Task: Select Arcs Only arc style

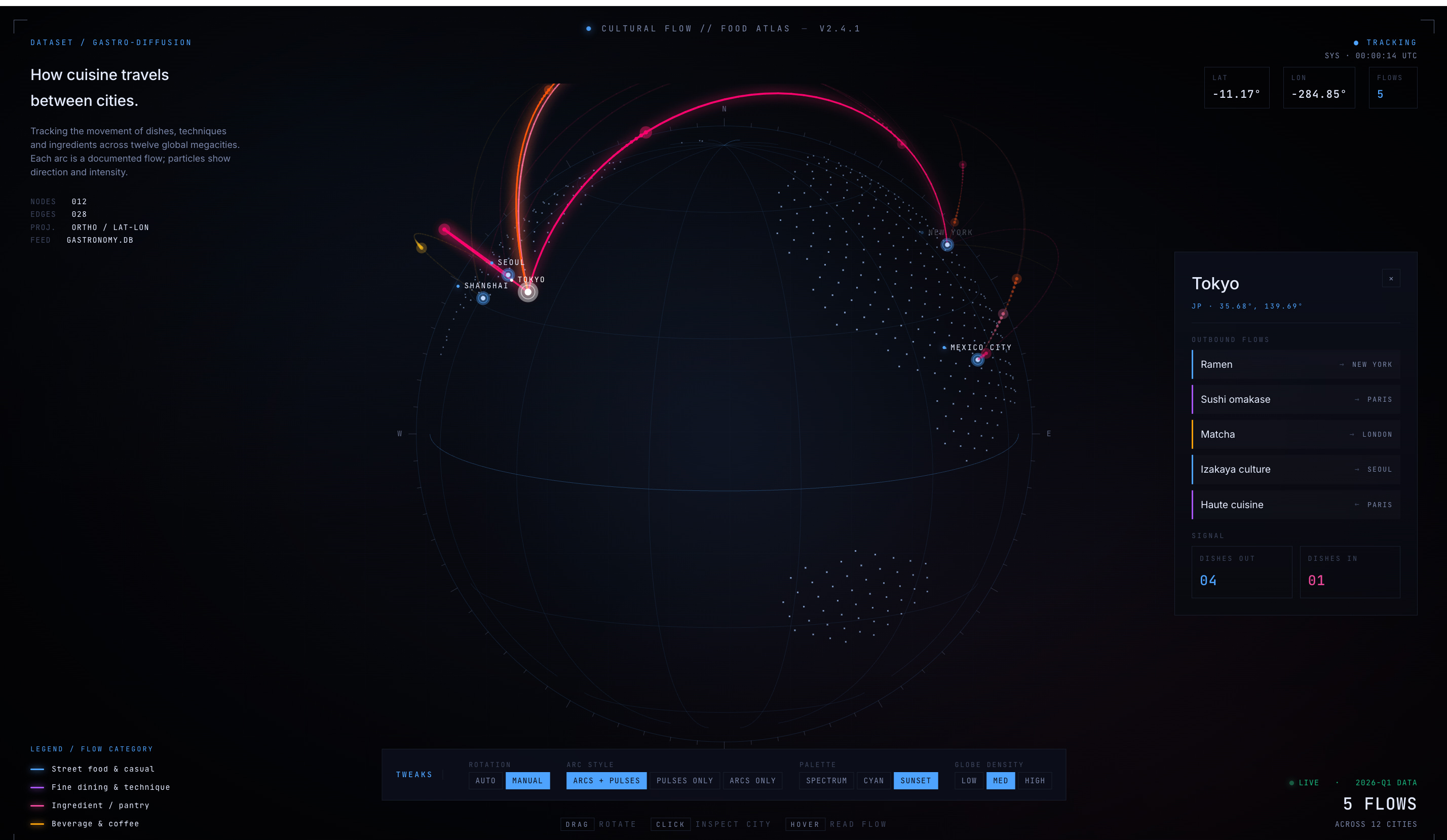Action: pos(752,780)
